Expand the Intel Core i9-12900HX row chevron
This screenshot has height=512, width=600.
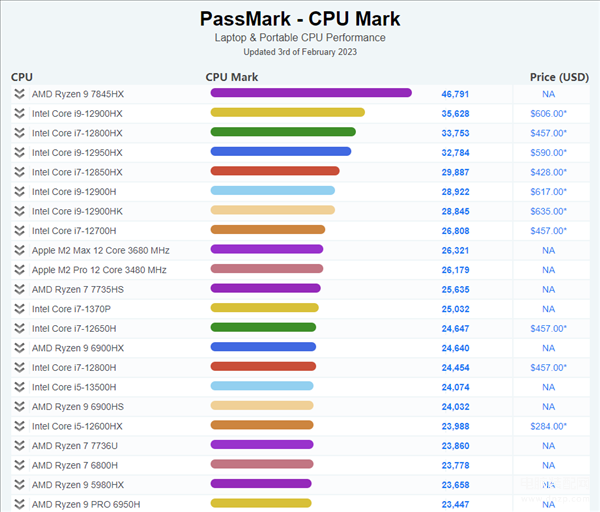click(19, 113)
